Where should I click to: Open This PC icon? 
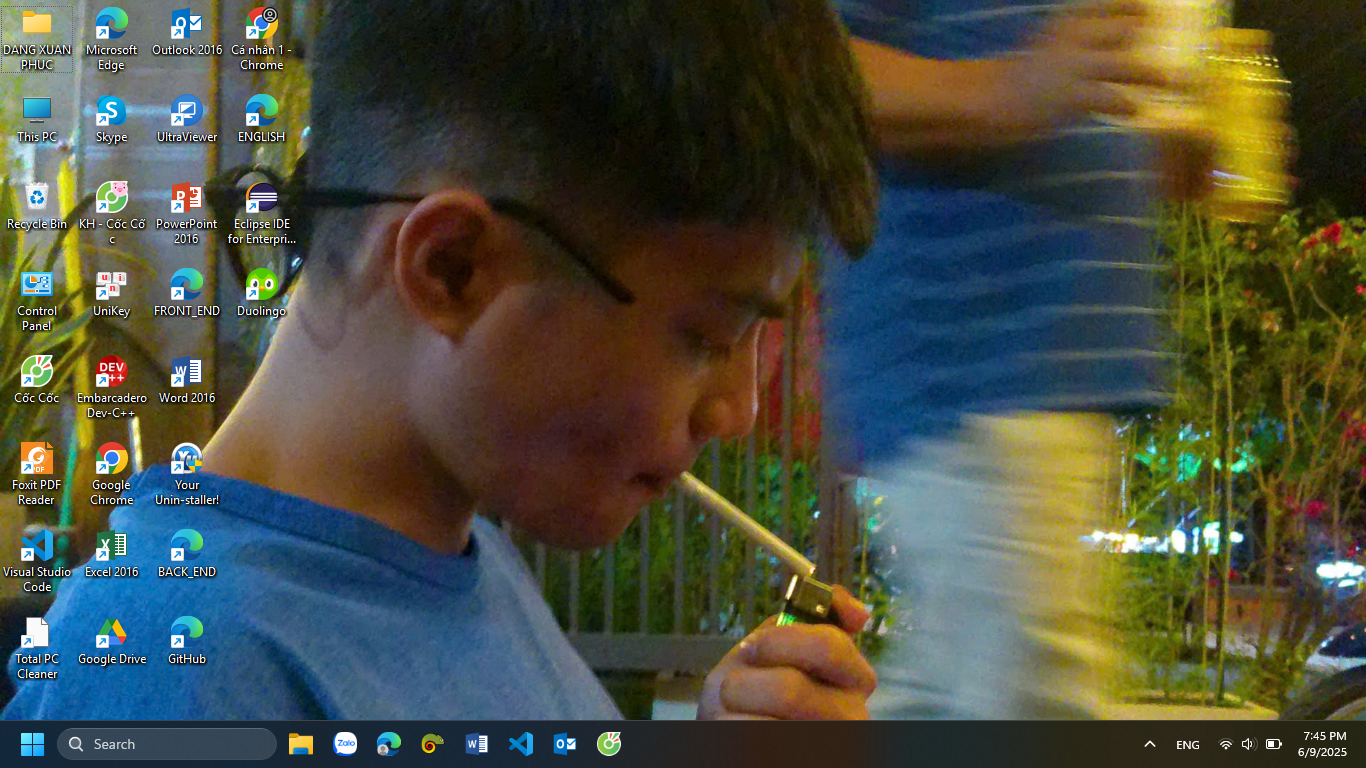point(37,120)
